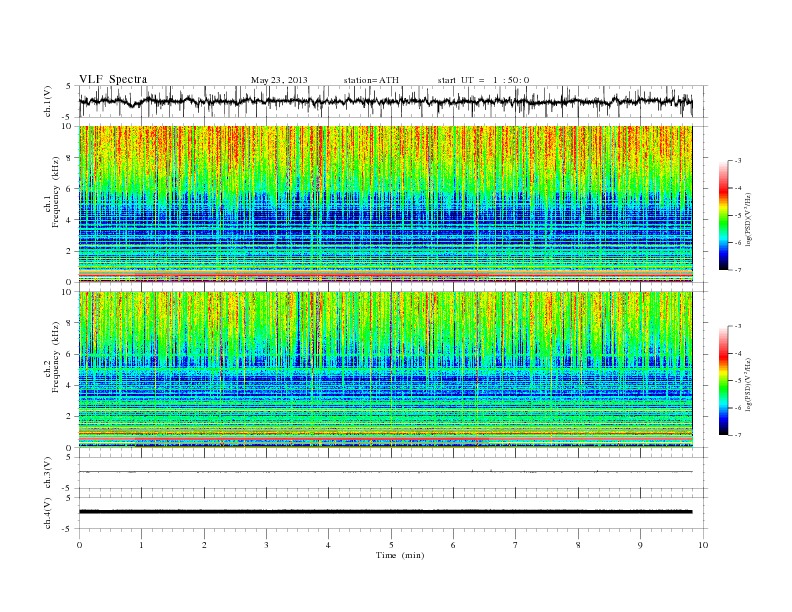
Task: Click the time axis tick label "8"
Action: (x=578, y=545)
